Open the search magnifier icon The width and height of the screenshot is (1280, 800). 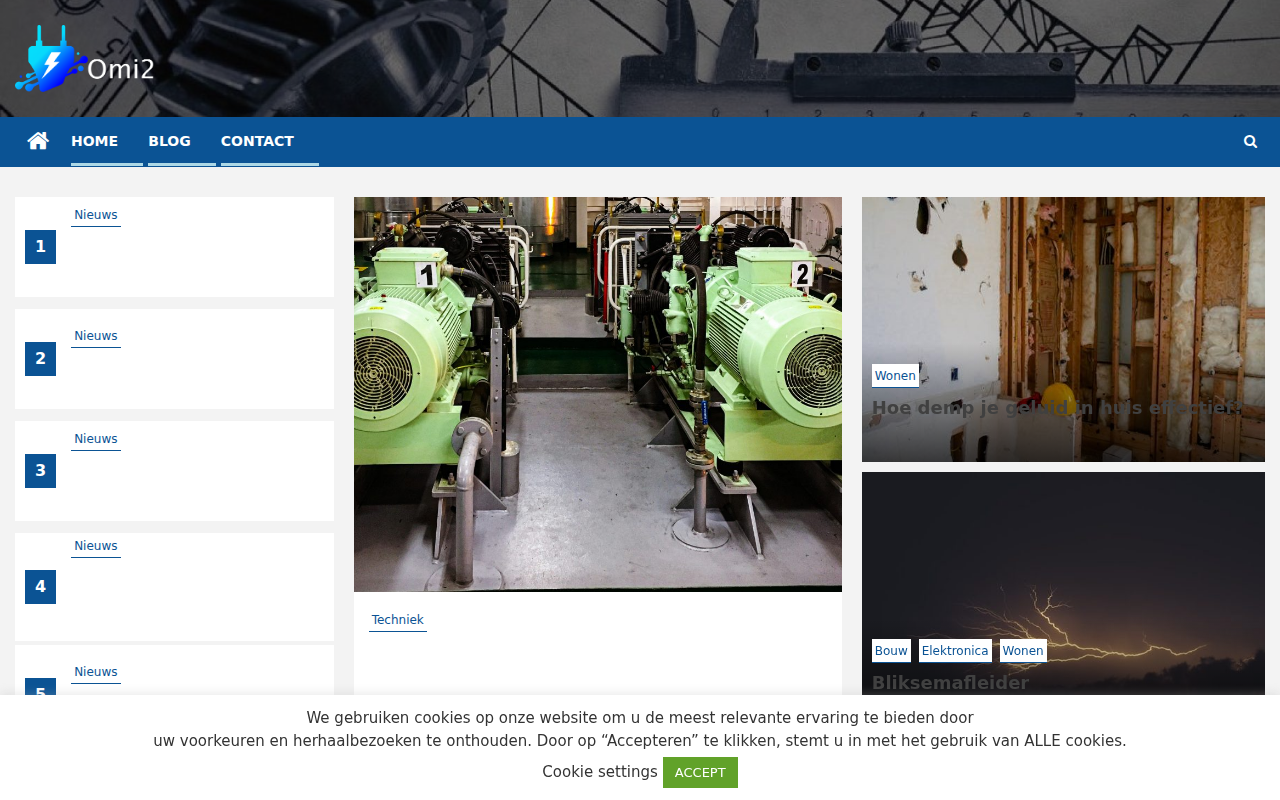[1250, 142]
